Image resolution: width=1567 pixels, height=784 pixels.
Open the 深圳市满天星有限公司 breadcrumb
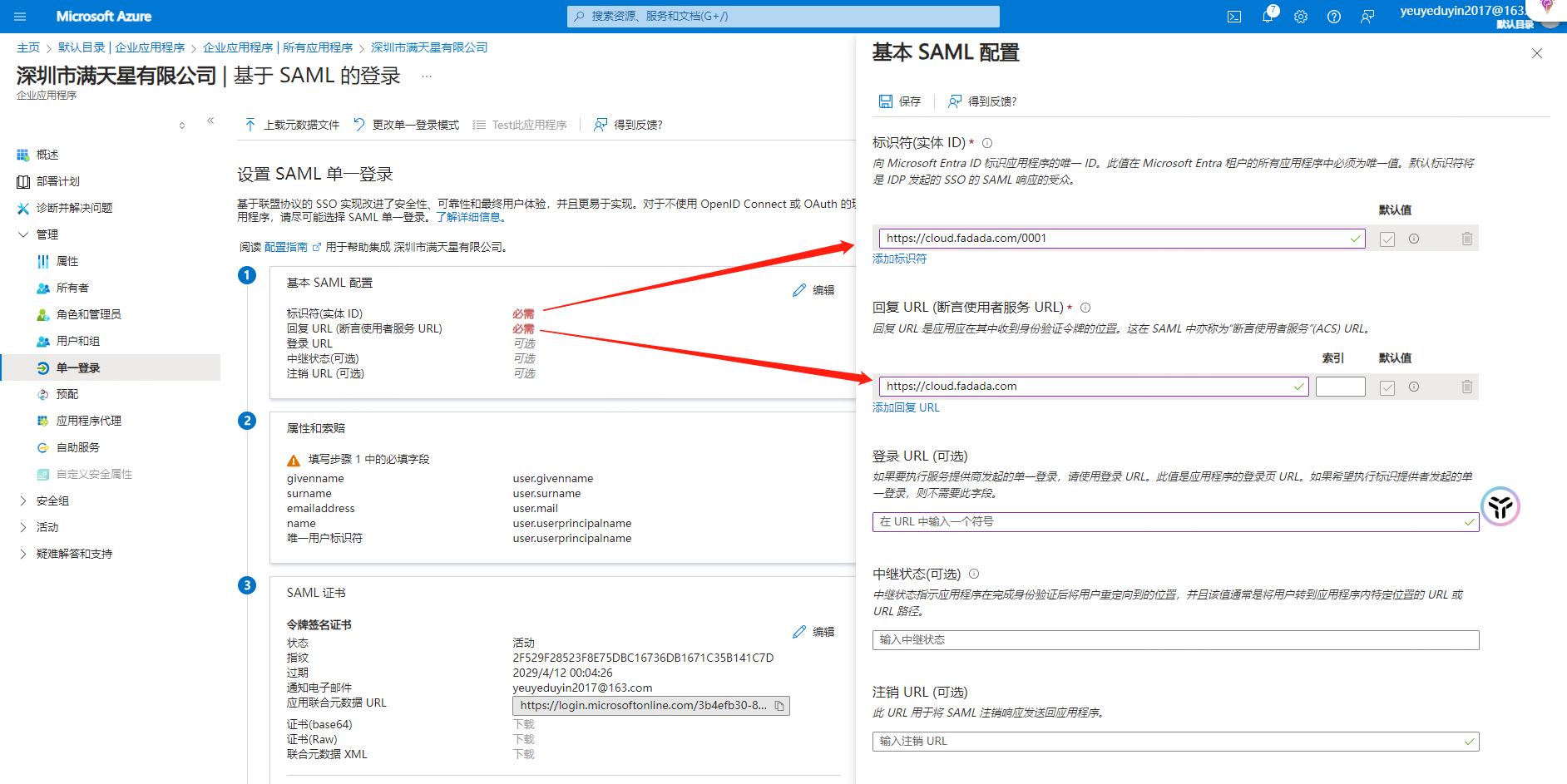click(429, 48)
